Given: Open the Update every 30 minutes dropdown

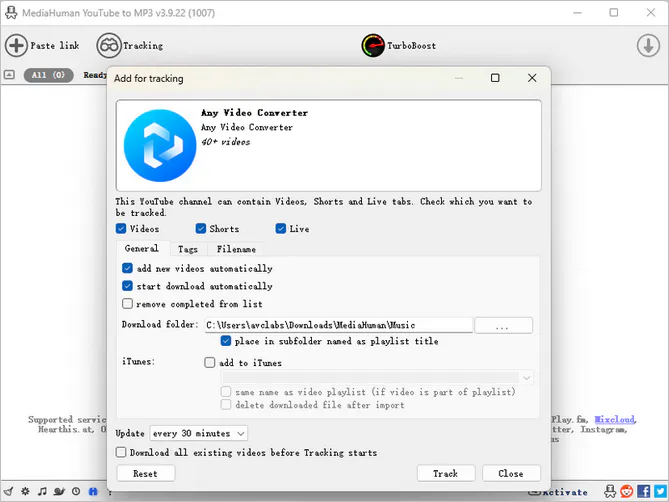Looking at the screenshot, I should click(198, 433).
